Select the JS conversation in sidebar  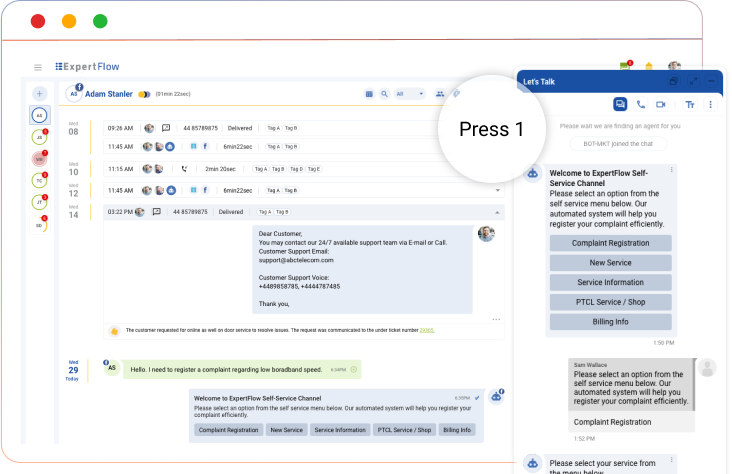point(40,137)
